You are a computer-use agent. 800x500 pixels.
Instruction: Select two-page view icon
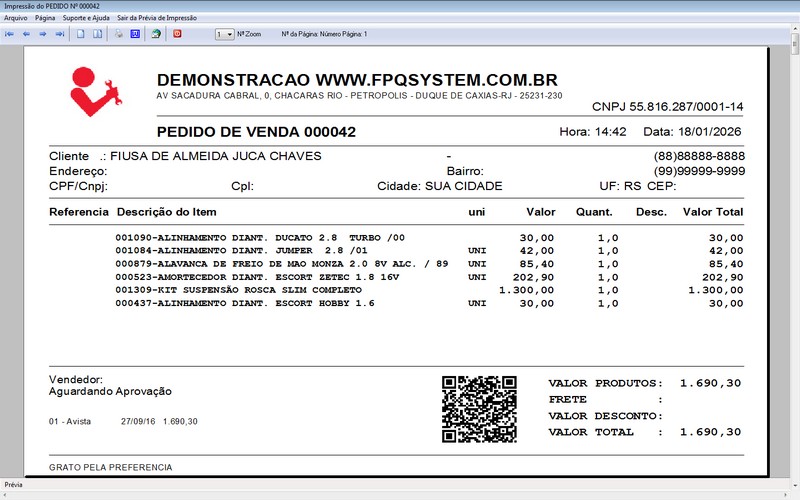pos(97,34)
